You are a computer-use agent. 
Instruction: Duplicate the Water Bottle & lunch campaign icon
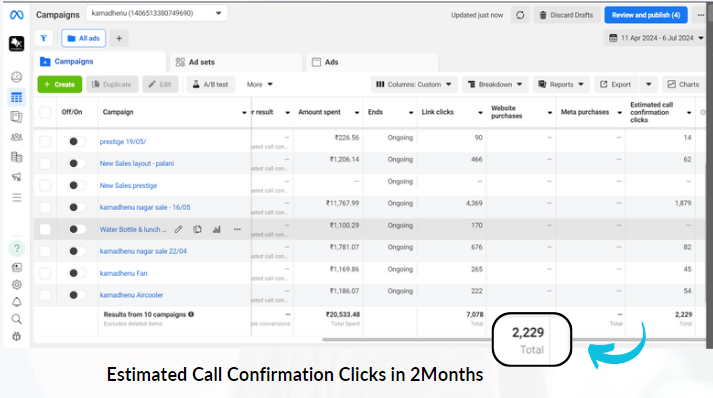pos(197,229)
